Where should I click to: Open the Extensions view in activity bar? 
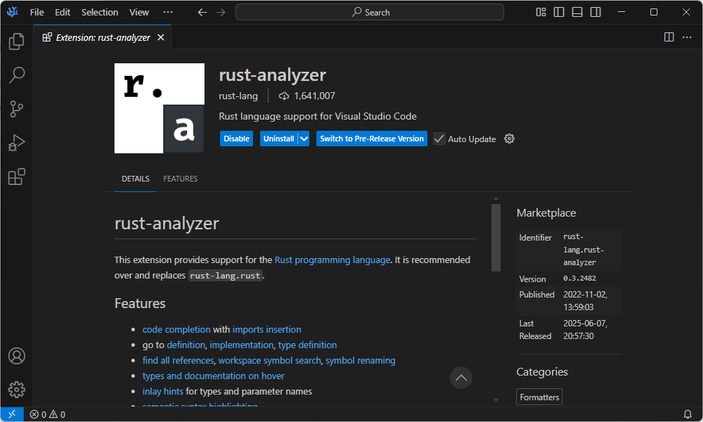click(x=17, y=177)
